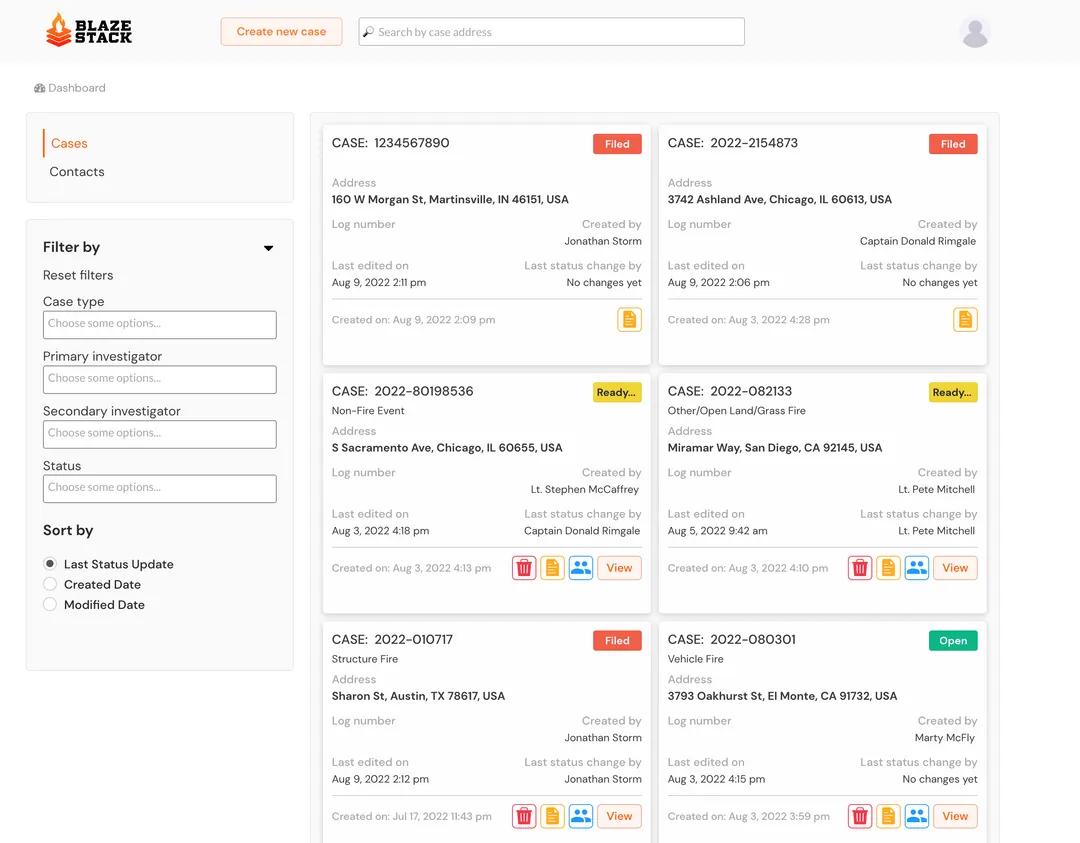Switch to Contacts in sidebar
Viewport: 1080px width, 843px height.
77,172
